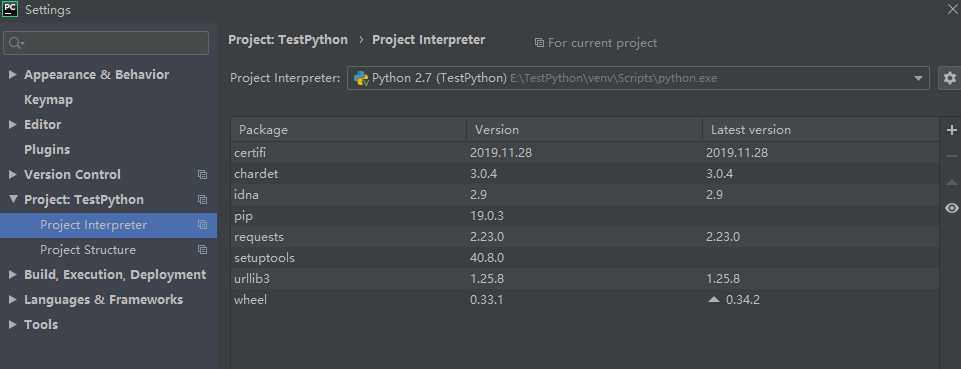Click the upgrade package arrow icon
The width and height of the screenshot is (961, 369).
pyautogui.click(x=951, y=183)
